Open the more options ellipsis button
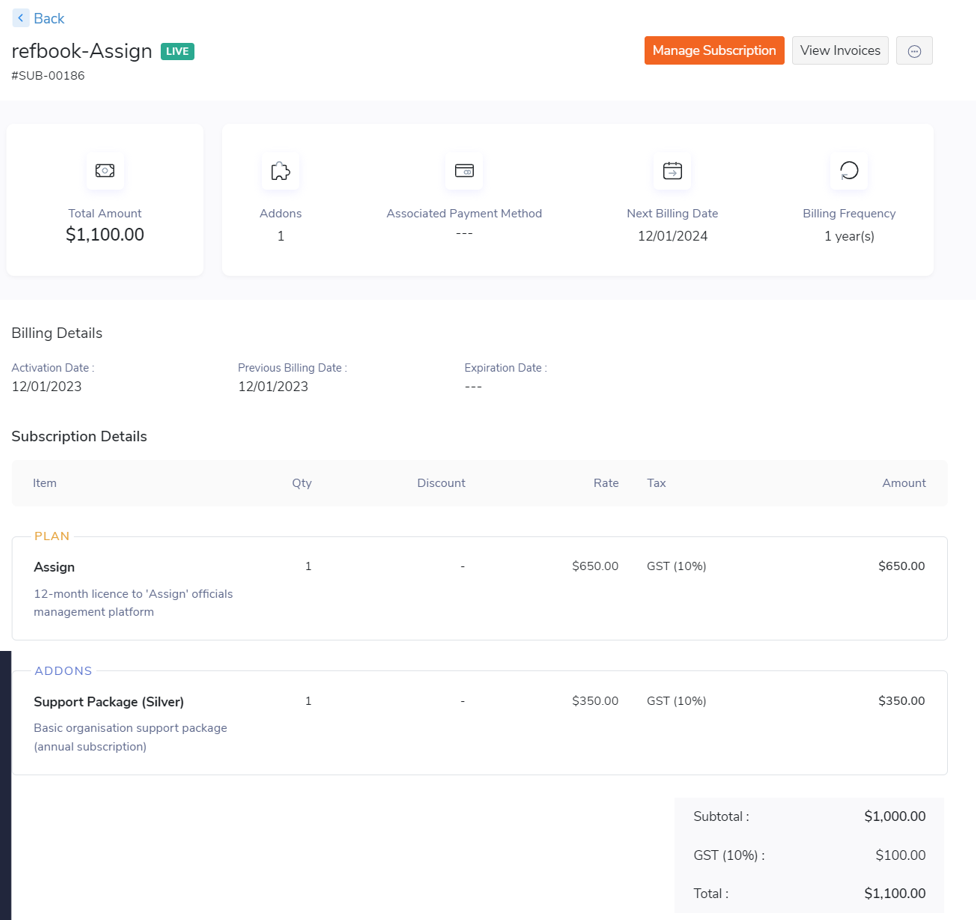 click(x=914, y=51)
